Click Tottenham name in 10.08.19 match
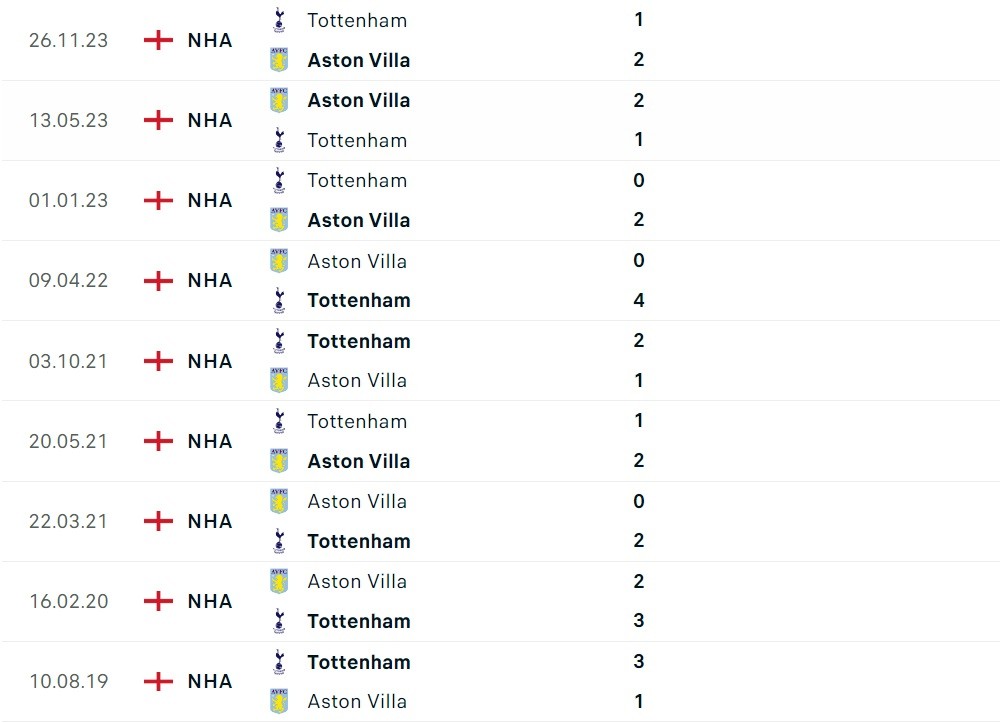The width and height of the screenshot is (1004, 723). coord(359,661)
